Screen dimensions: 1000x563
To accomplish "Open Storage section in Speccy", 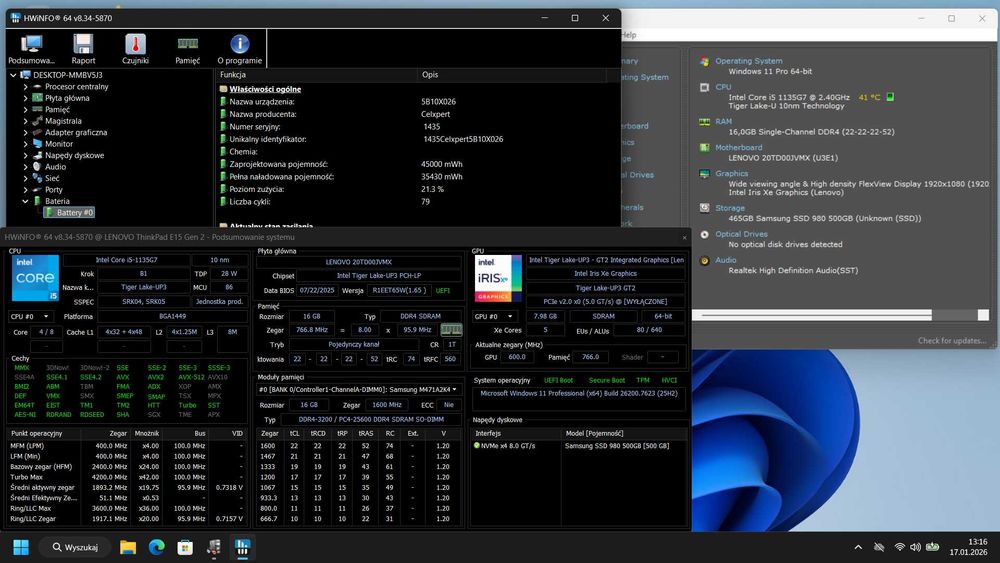I will (730, 208).
